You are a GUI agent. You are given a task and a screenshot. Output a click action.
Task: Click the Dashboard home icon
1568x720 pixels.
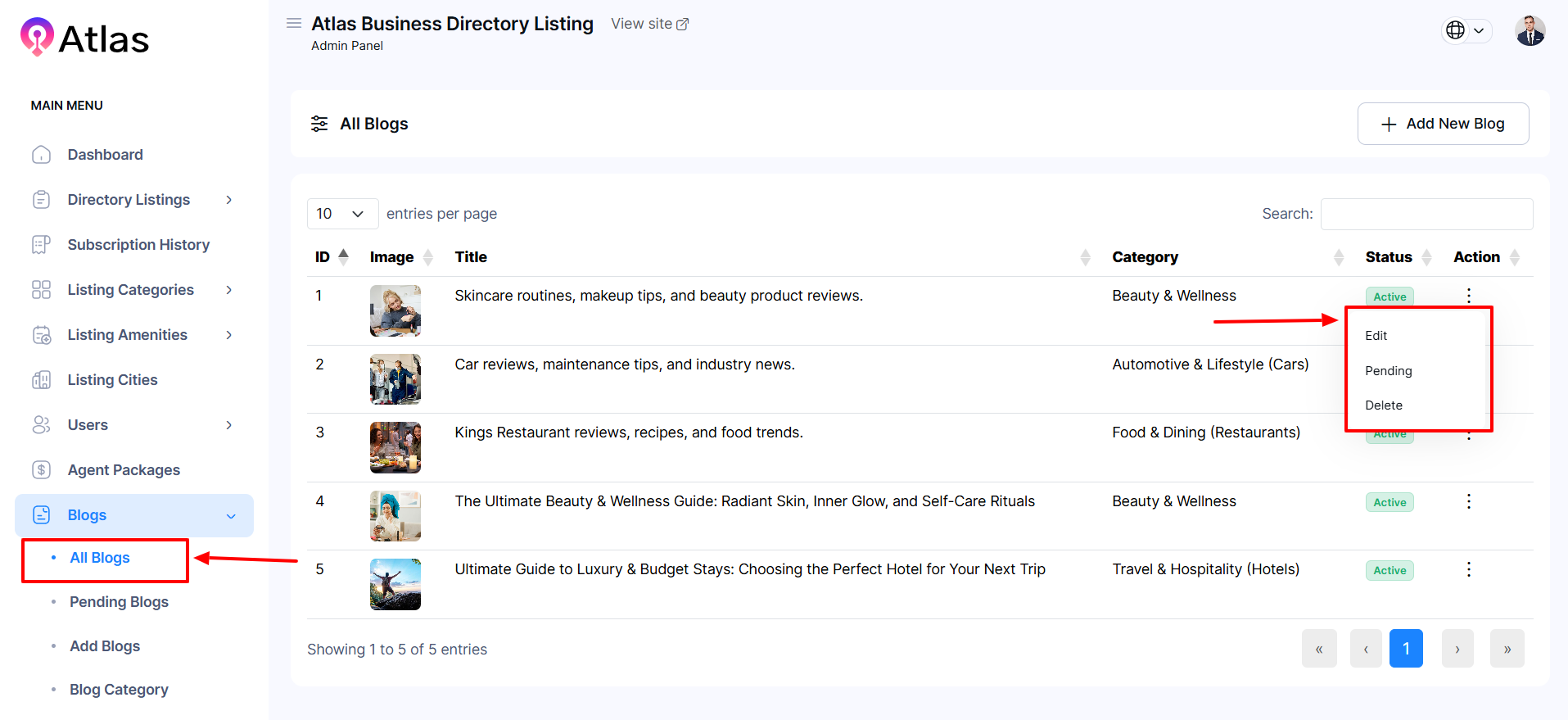[41, 155]
